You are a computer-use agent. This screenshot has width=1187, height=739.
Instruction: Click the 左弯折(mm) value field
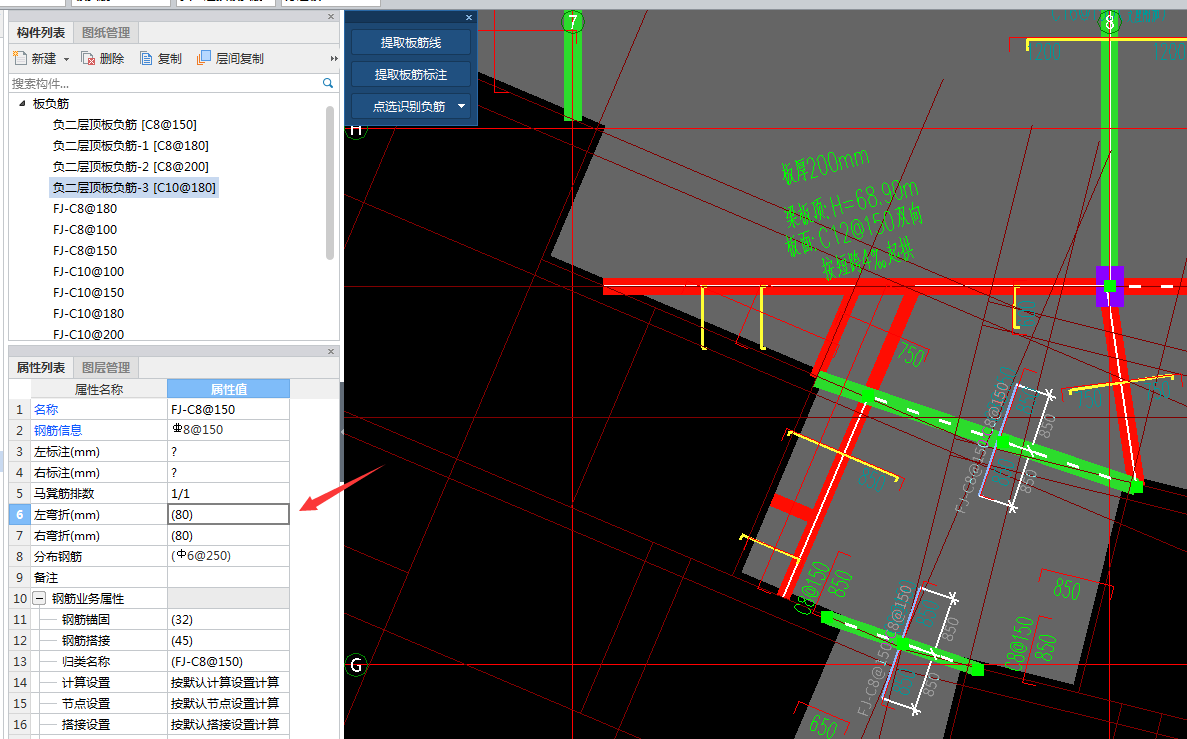pyautogui.click(x=229, y=514)
